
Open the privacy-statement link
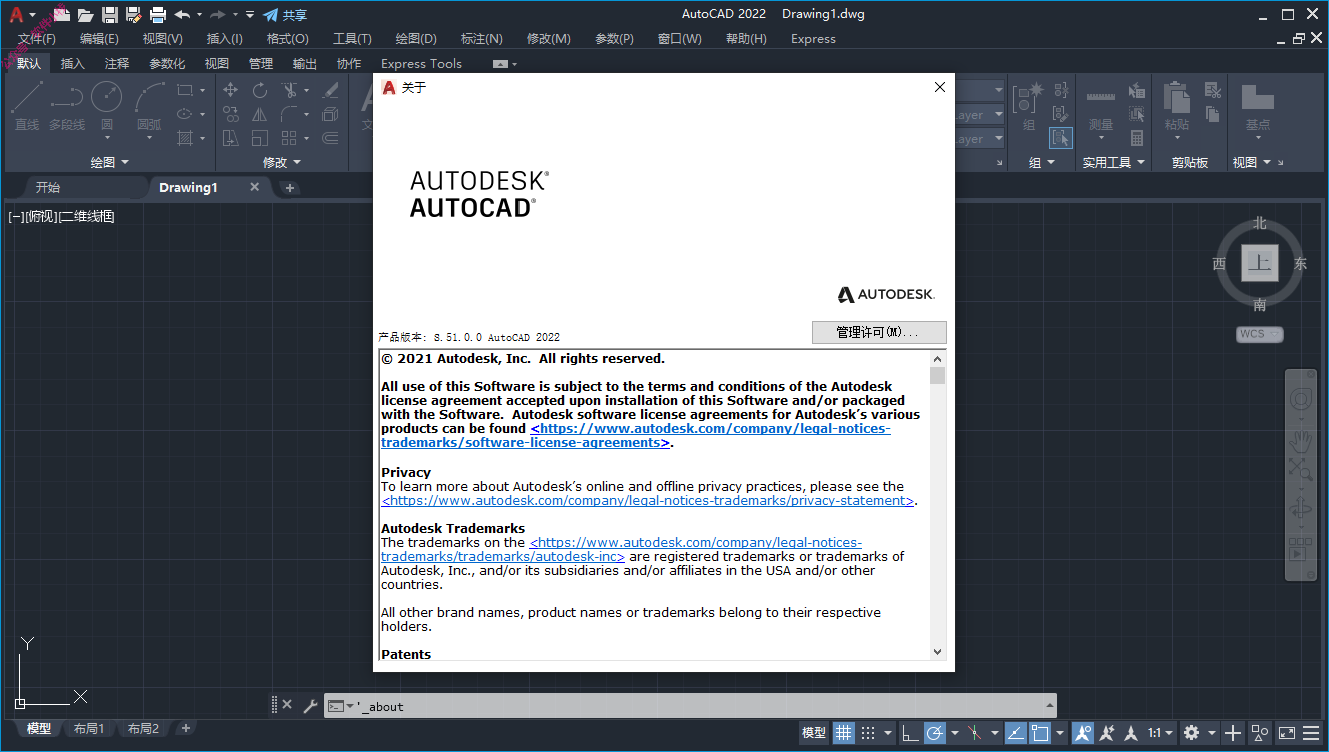click(x=648, y=500)
